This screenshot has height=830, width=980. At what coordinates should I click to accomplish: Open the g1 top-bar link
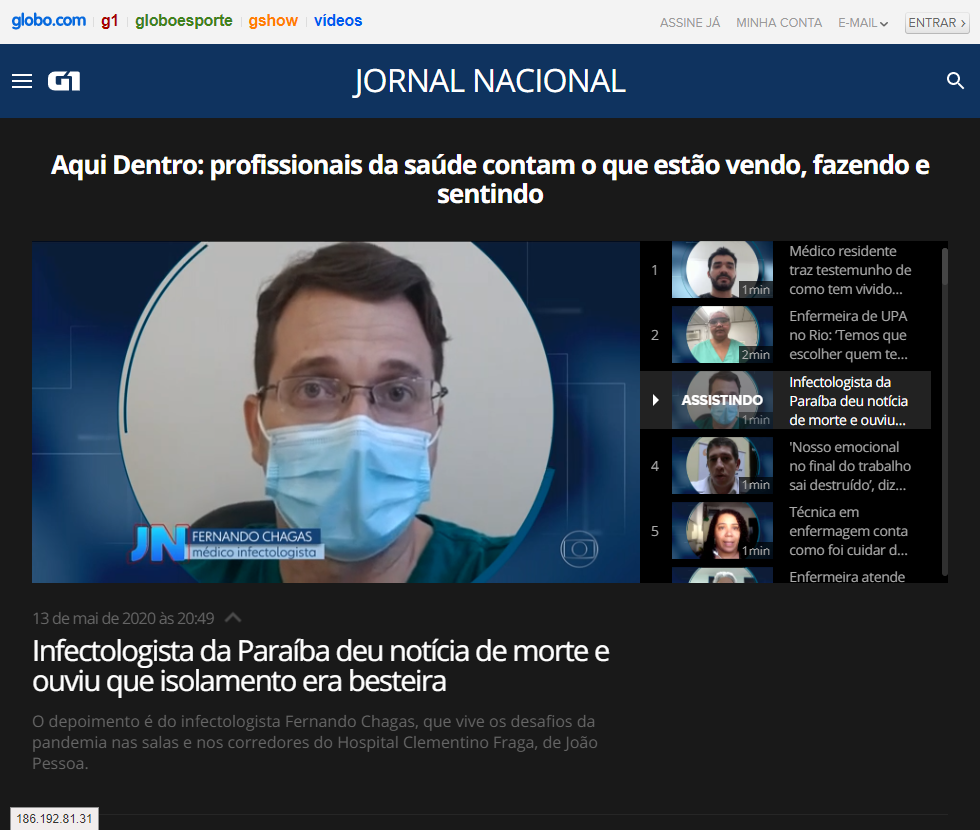[x=109, y=21]
